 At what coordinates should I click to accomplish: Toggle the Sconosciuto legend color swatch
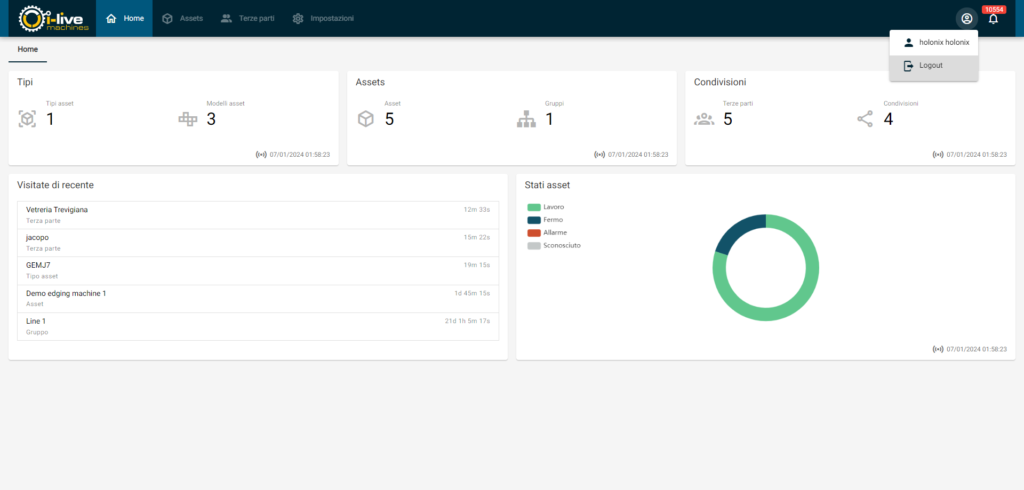pos(534,245)
